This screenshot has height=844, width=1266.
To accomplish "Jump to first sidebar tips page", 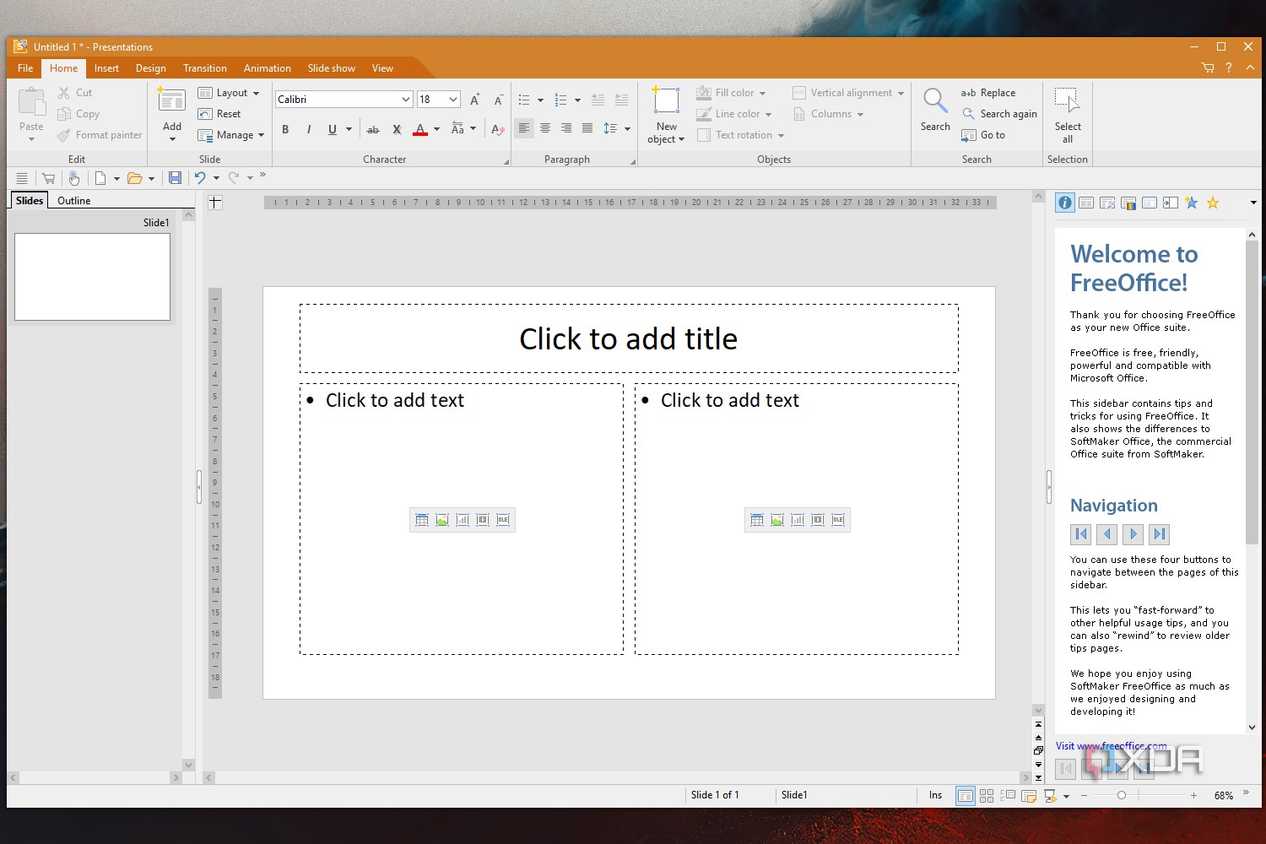I will click(1080, 534).
